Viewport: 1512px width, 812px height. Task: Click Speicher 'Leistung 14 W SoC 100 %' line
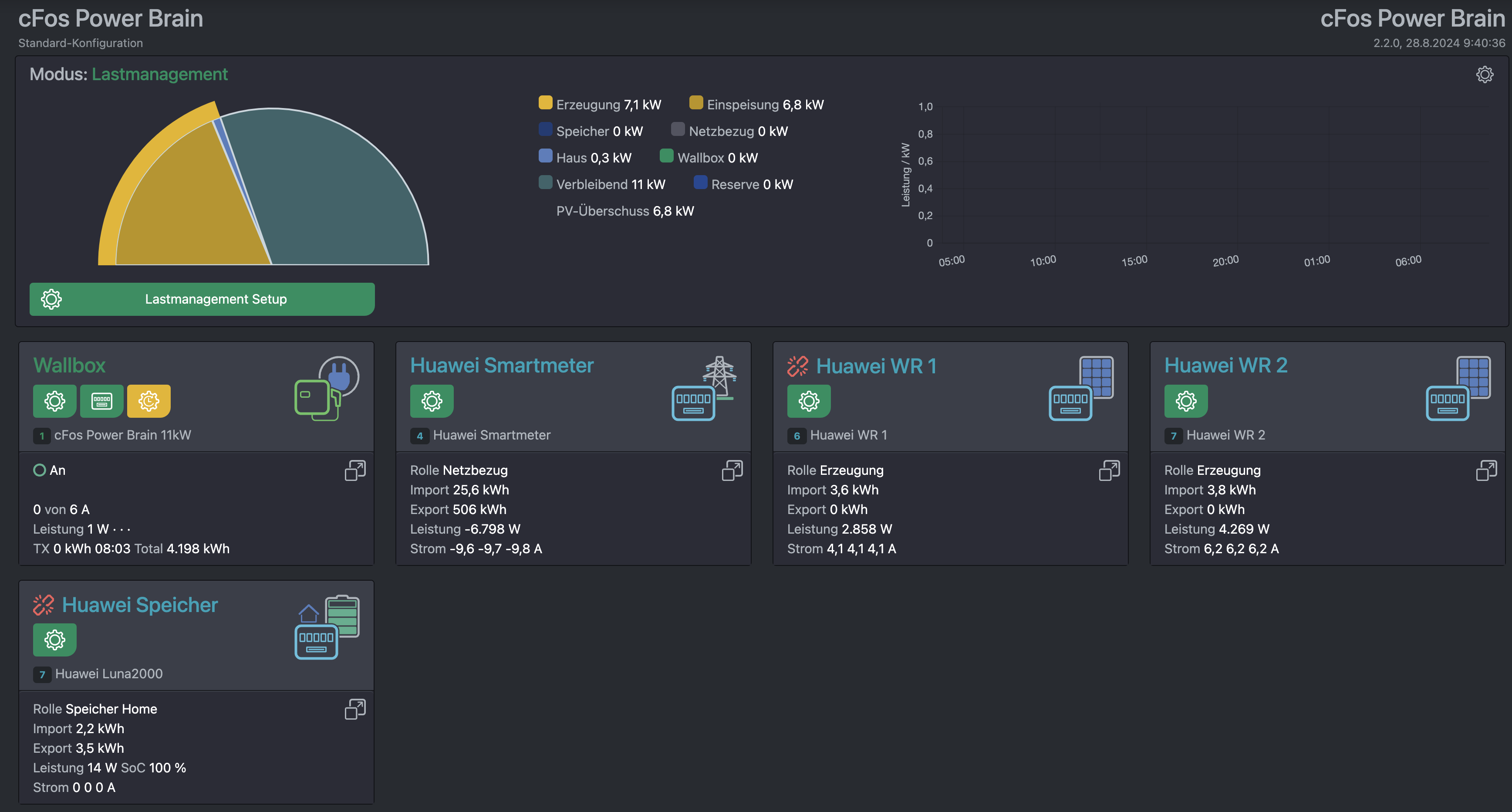(x=109, y=768)
